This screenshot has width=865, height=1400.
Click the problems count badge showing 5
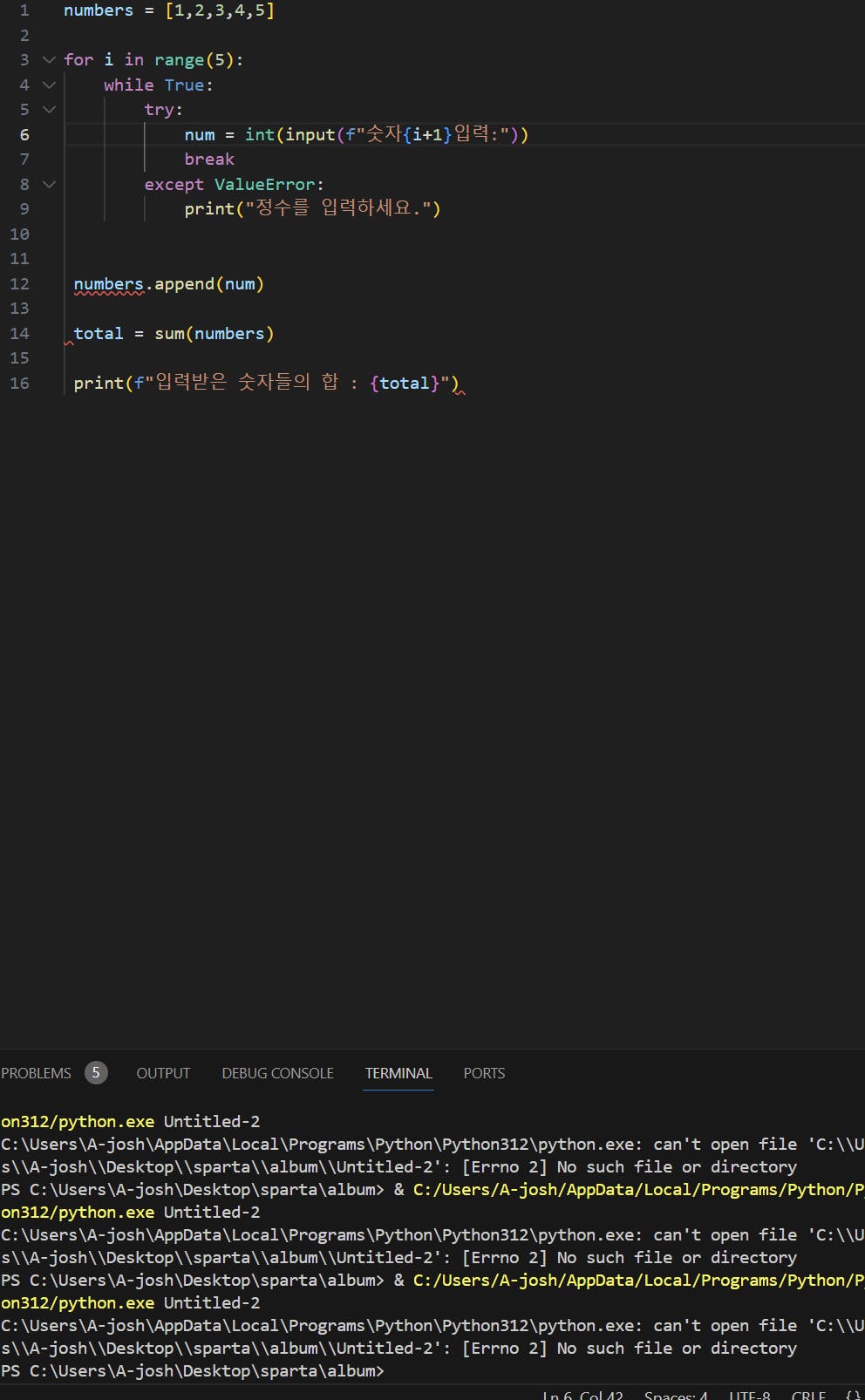(x=96, y=1073)
